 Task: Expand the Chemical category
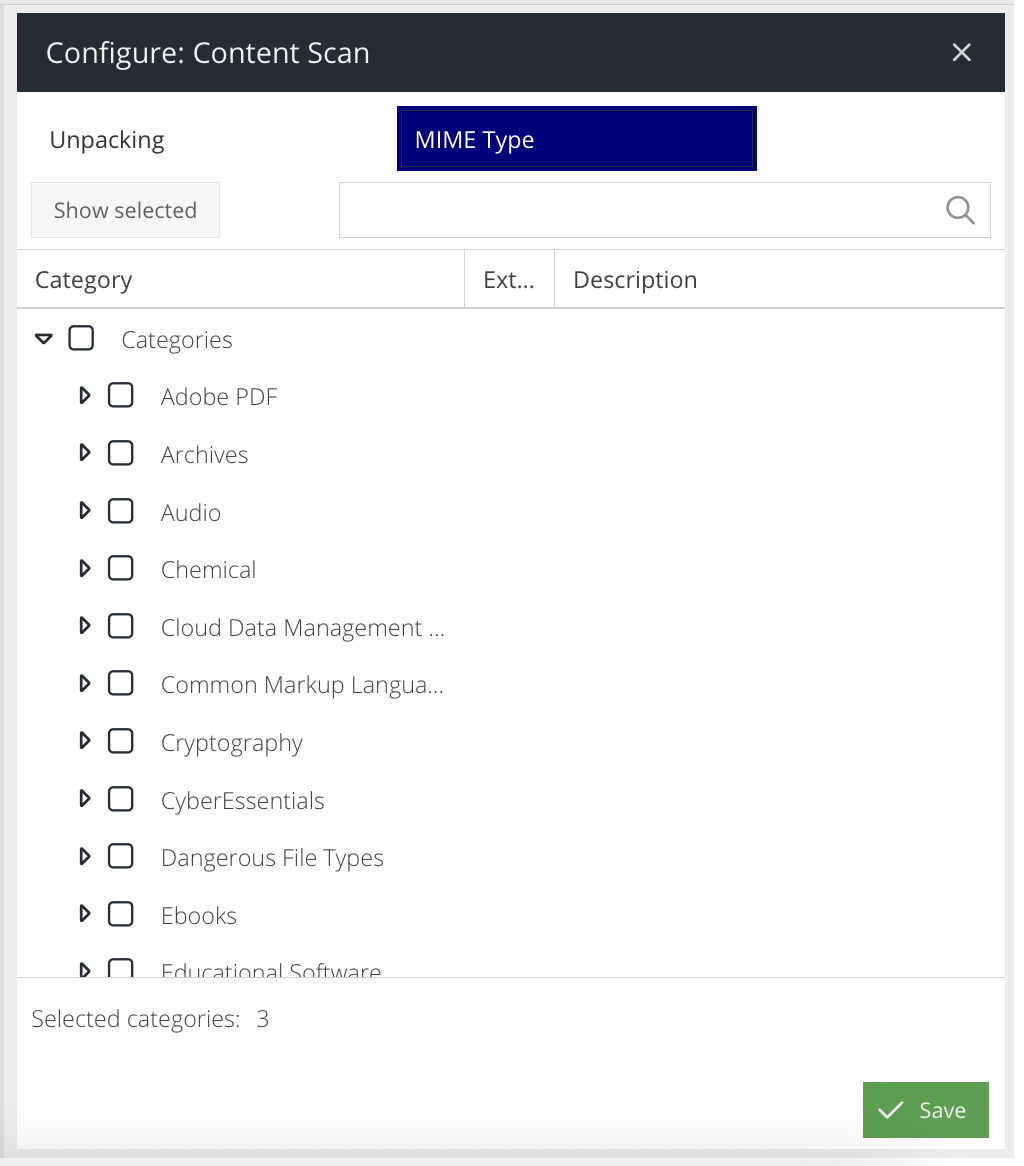[x=85, y=569]
